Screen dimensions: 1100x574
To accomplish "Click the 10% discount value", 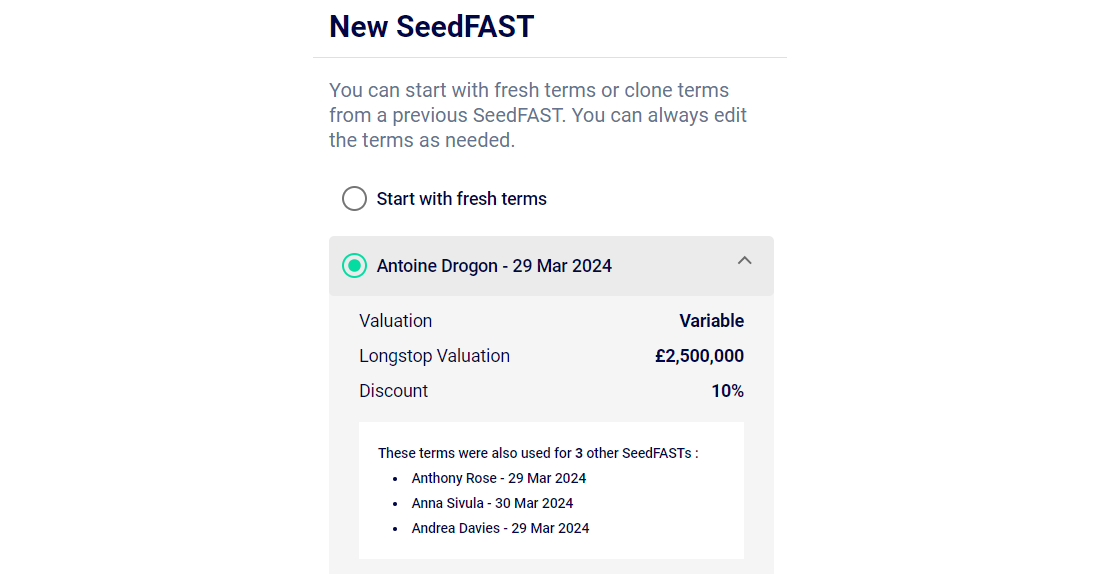I will (727, 391).
